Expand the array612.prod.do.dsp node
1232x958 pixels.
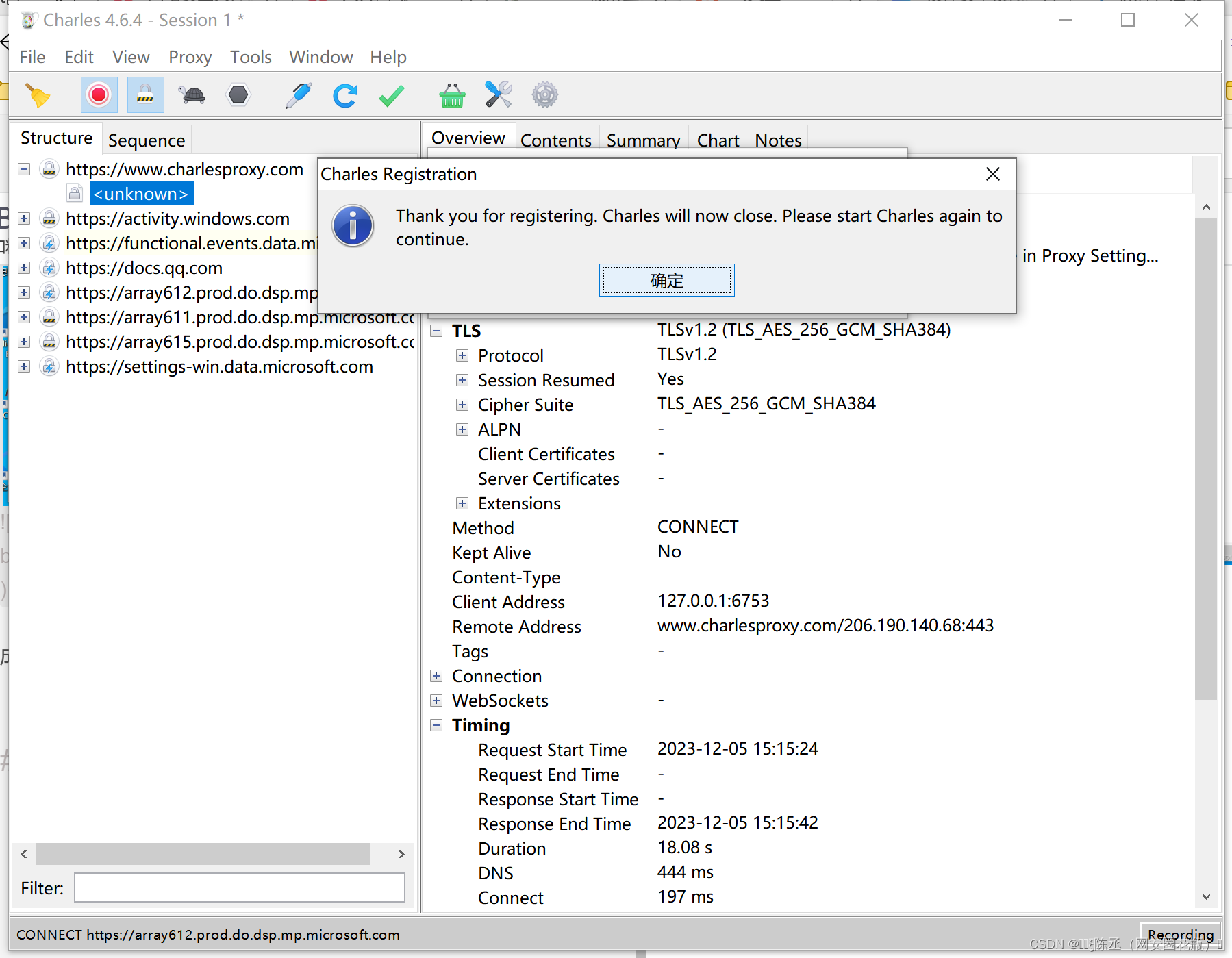coord(24,292)
